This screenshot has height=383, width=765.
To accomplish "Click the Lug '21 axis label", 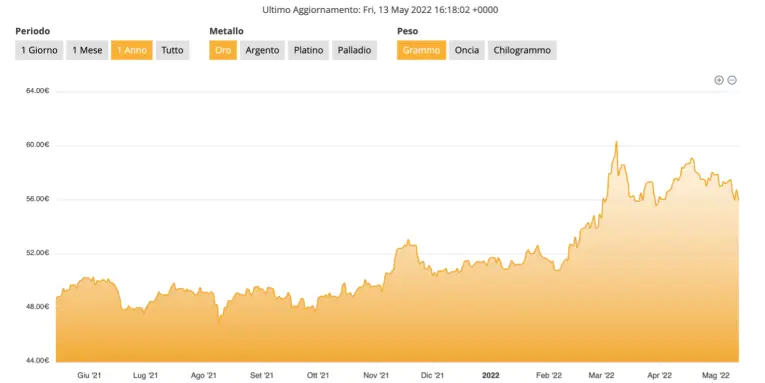I will (145, 375).
